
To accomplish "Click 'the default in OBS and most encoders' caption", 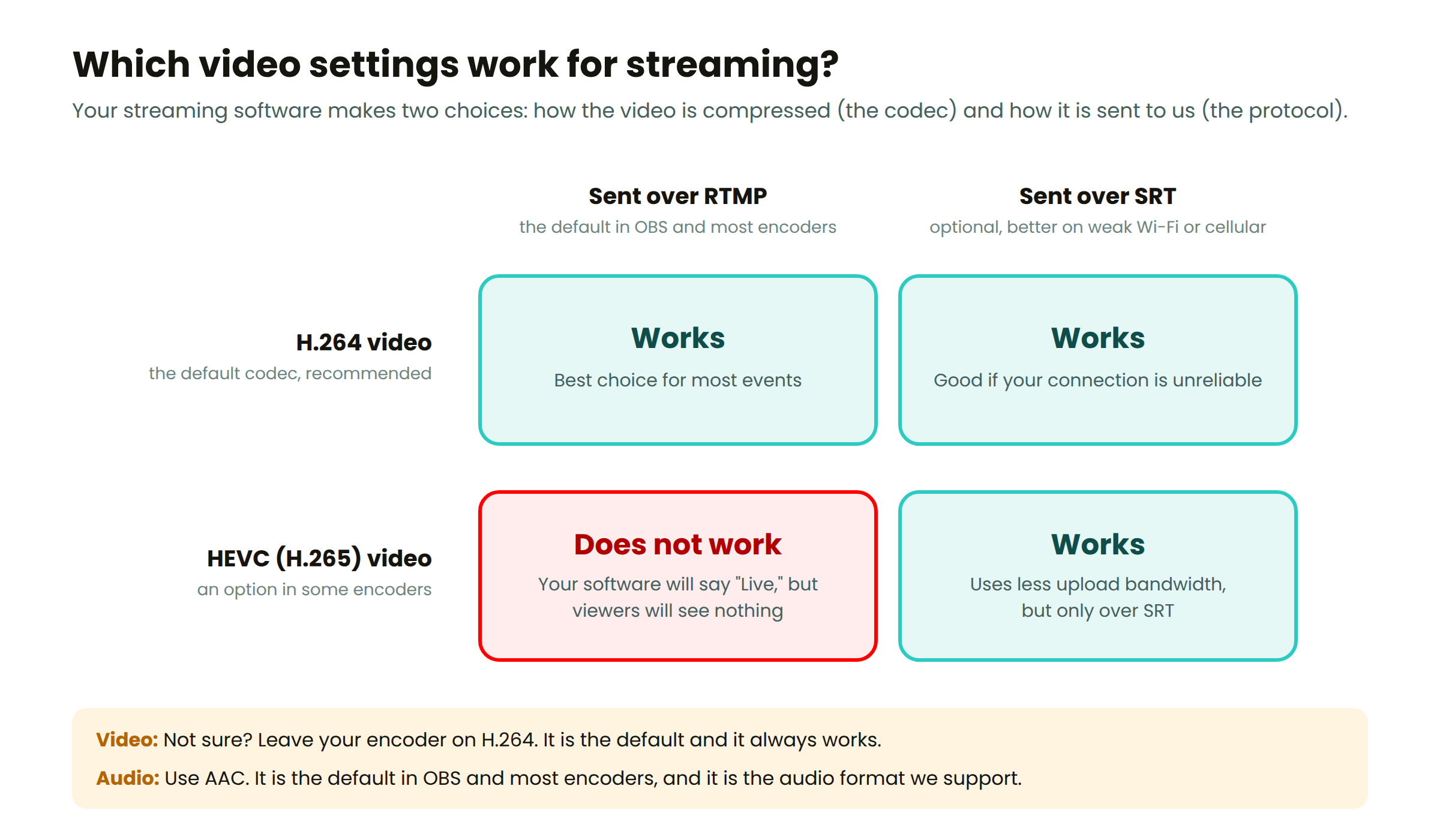I will [x=677, y=227].
